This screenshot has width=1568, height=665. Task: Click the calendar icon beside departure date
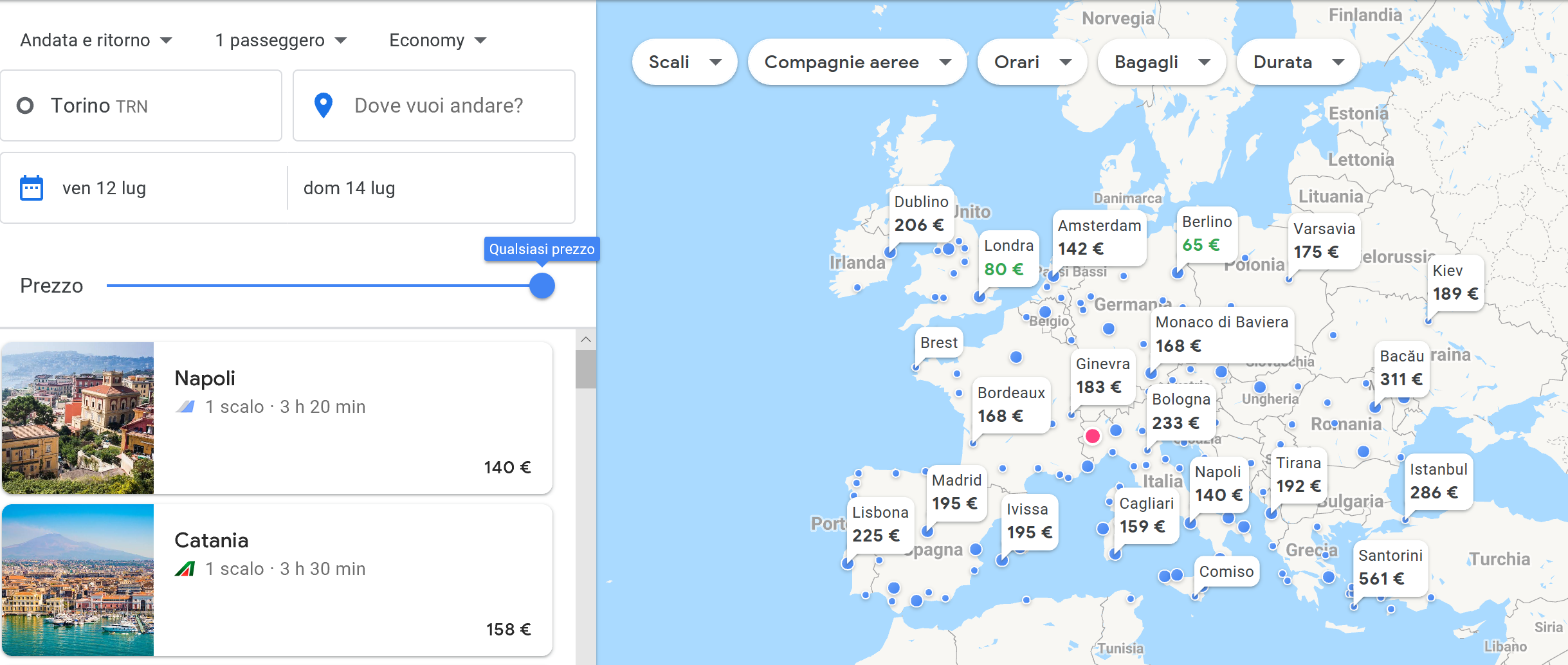point(32,188)
